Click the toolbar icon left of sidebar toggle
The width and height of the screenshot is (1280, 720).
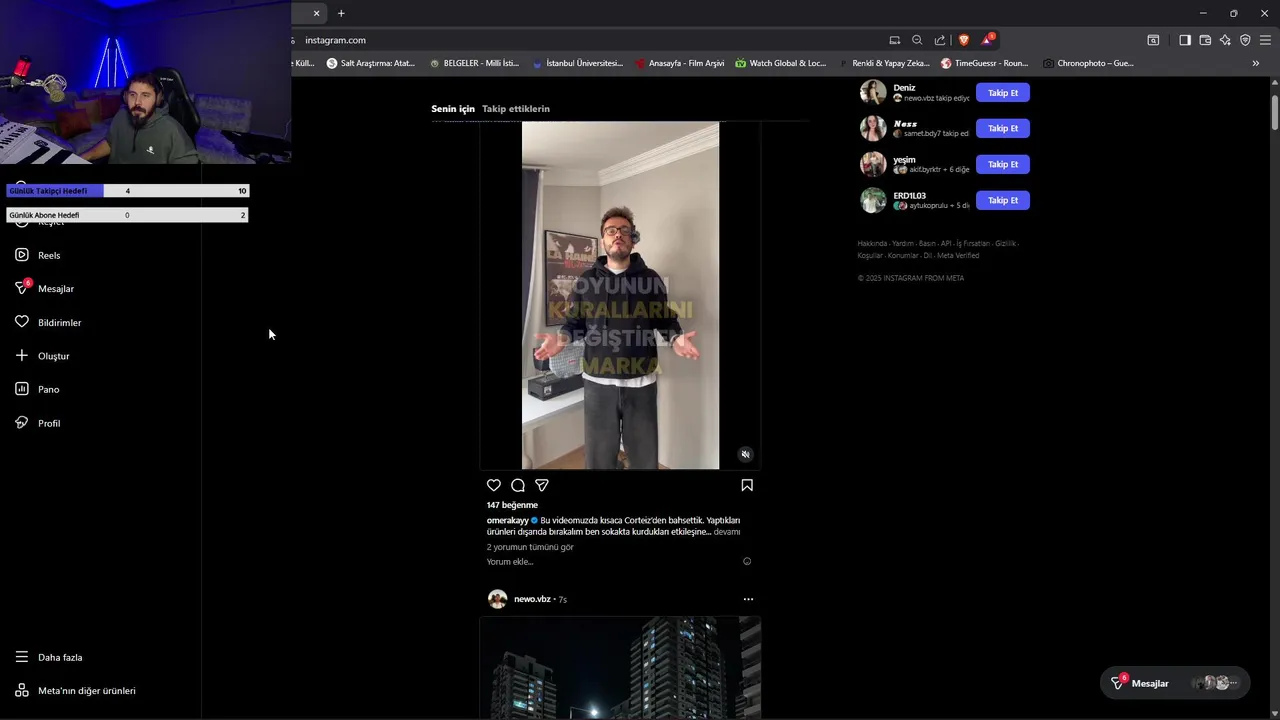point(1153,40)
